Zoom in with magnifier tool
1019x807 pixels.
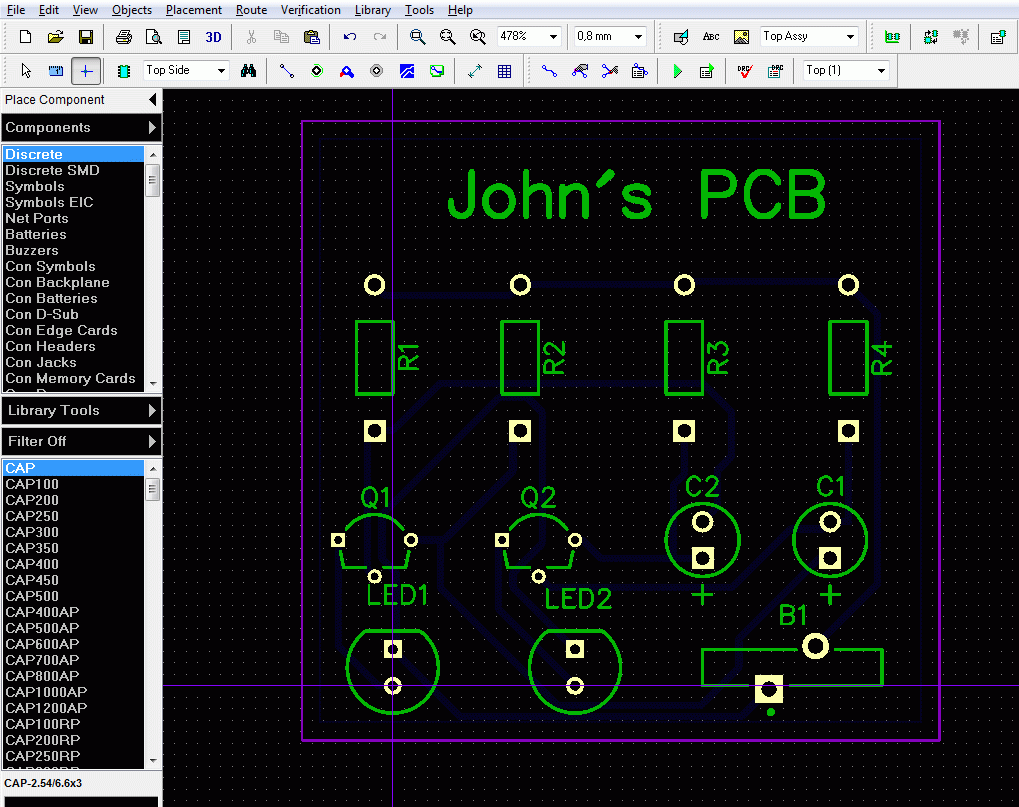coord(417,37)
